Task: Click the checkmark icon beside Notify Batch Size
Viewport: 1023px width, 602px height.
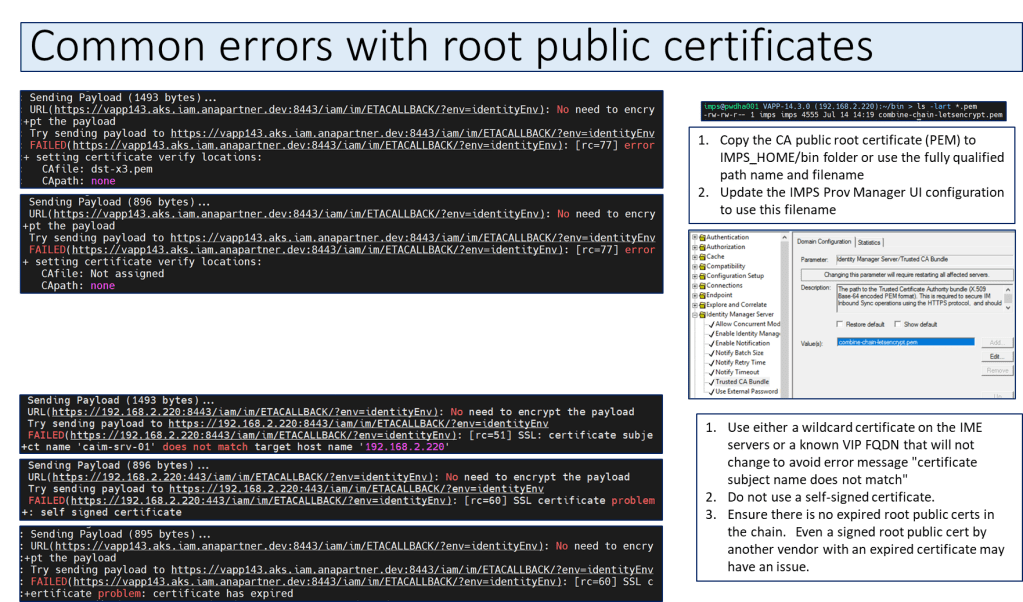Action: click(711, 353)
